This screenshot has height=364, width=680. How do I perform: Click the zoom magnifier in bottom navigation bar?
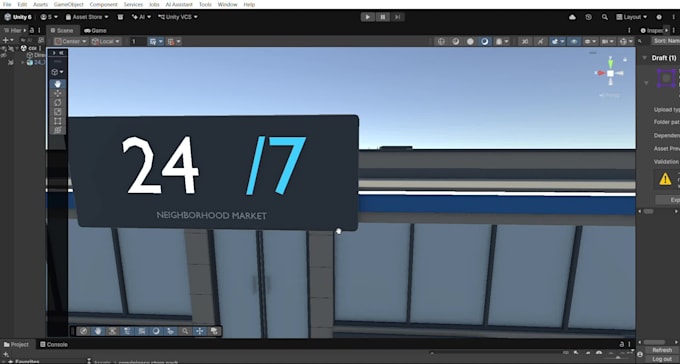point(185,331)
